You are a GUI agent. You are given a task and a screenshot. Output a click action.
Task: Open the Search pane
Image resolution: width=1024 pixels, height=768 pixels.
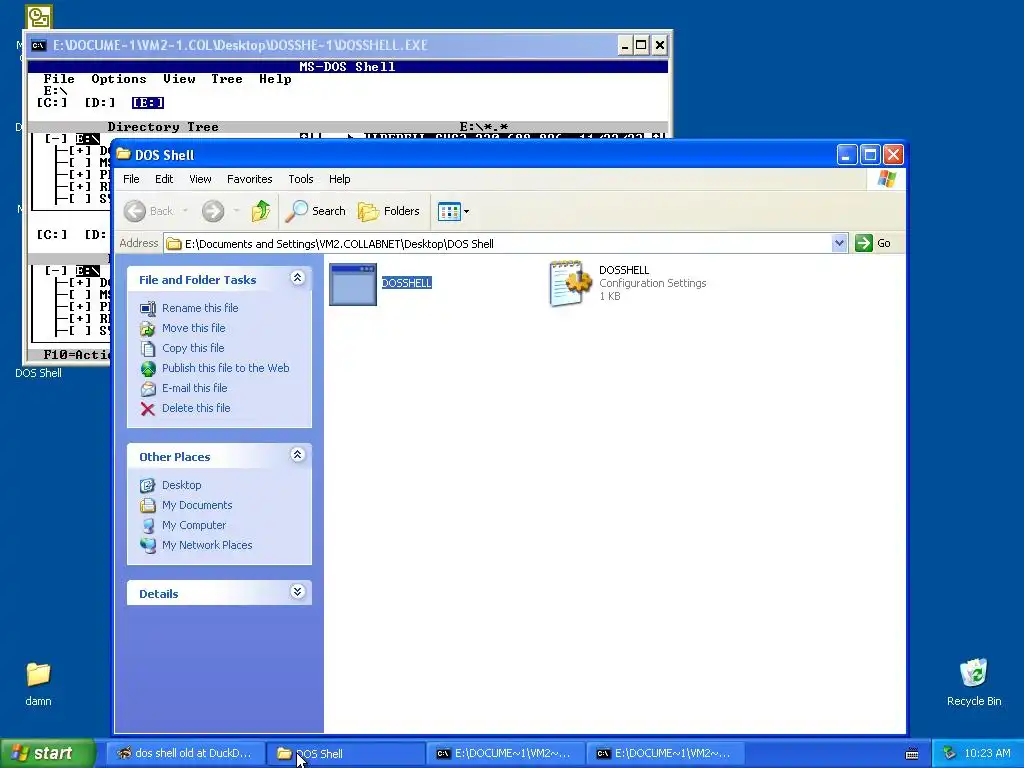tap(316, 211)
